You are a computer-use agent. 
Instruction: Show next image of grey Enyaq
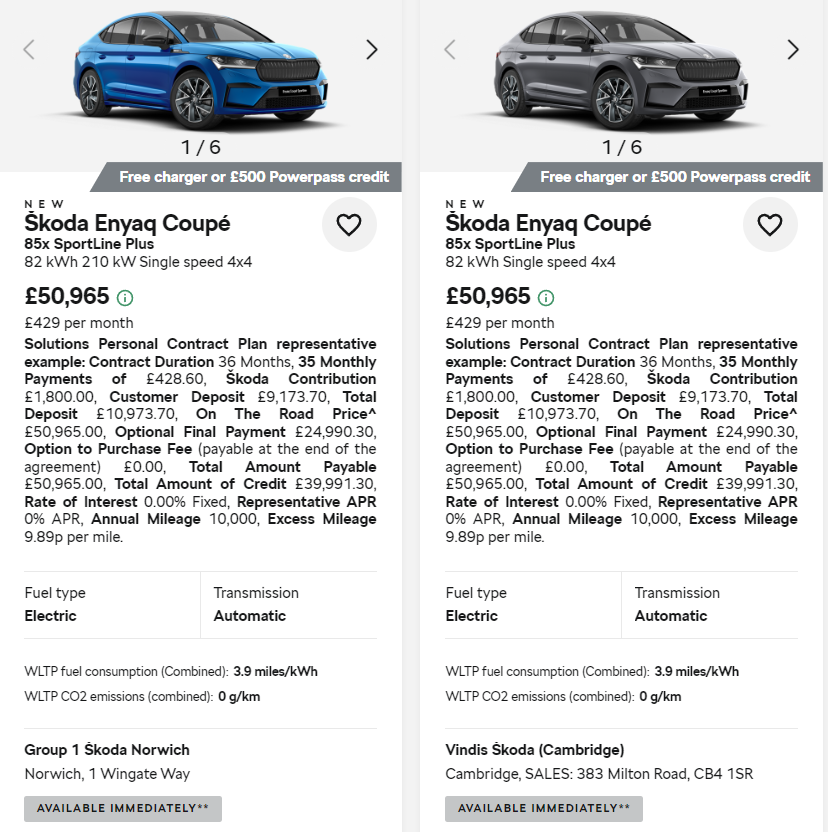(793, 49)
